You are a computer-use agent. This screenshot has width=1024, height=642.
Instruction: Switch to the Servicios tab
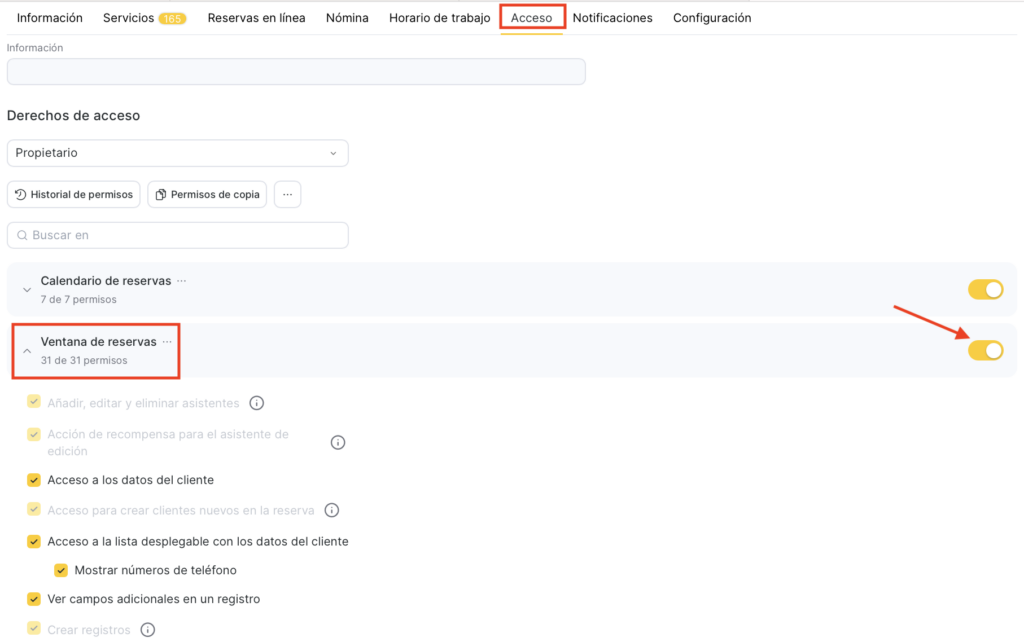pyautogui.click(x=144, y=18)
